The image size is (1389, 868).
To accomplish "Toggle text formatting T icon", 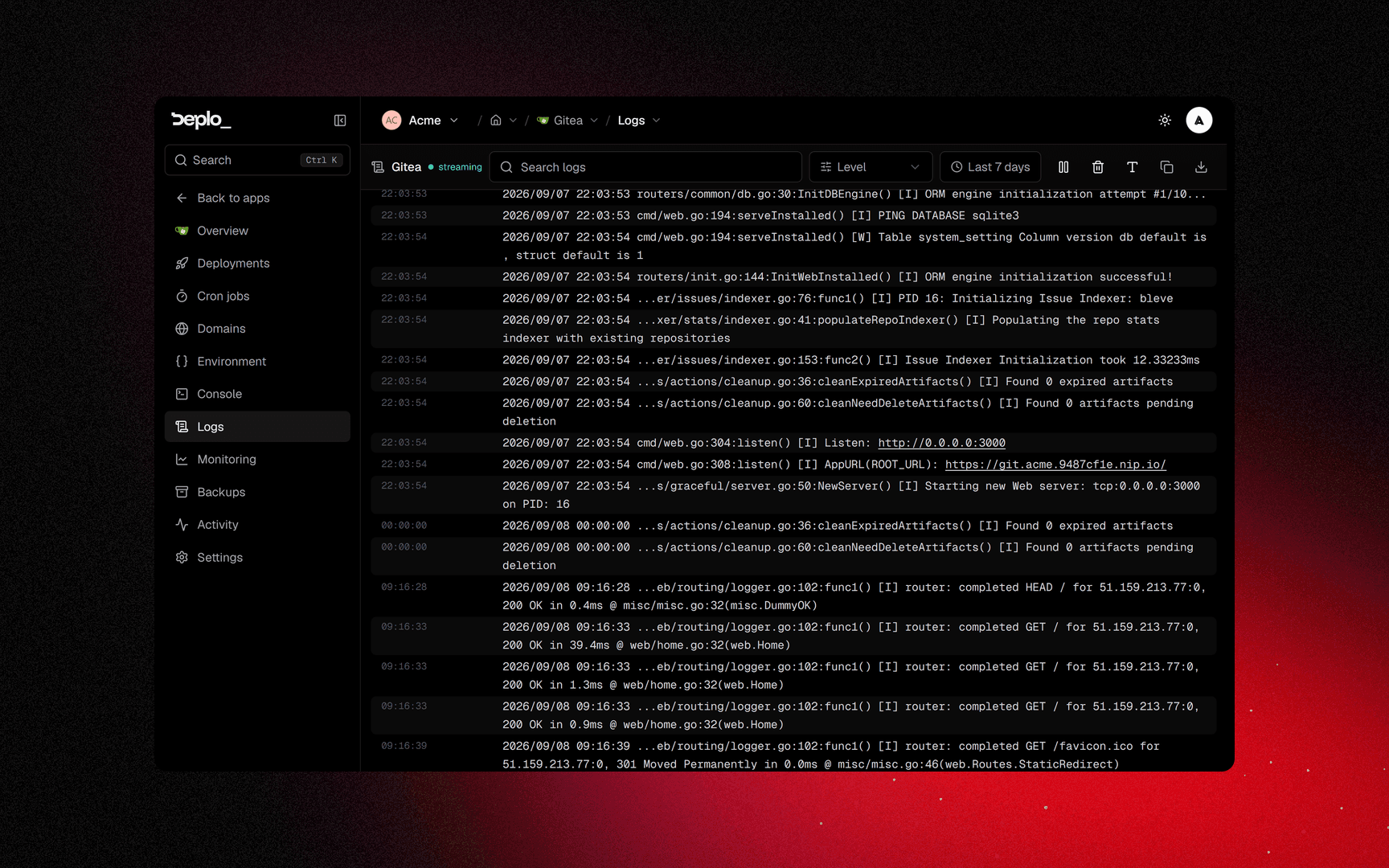I will pos(1133,167).
